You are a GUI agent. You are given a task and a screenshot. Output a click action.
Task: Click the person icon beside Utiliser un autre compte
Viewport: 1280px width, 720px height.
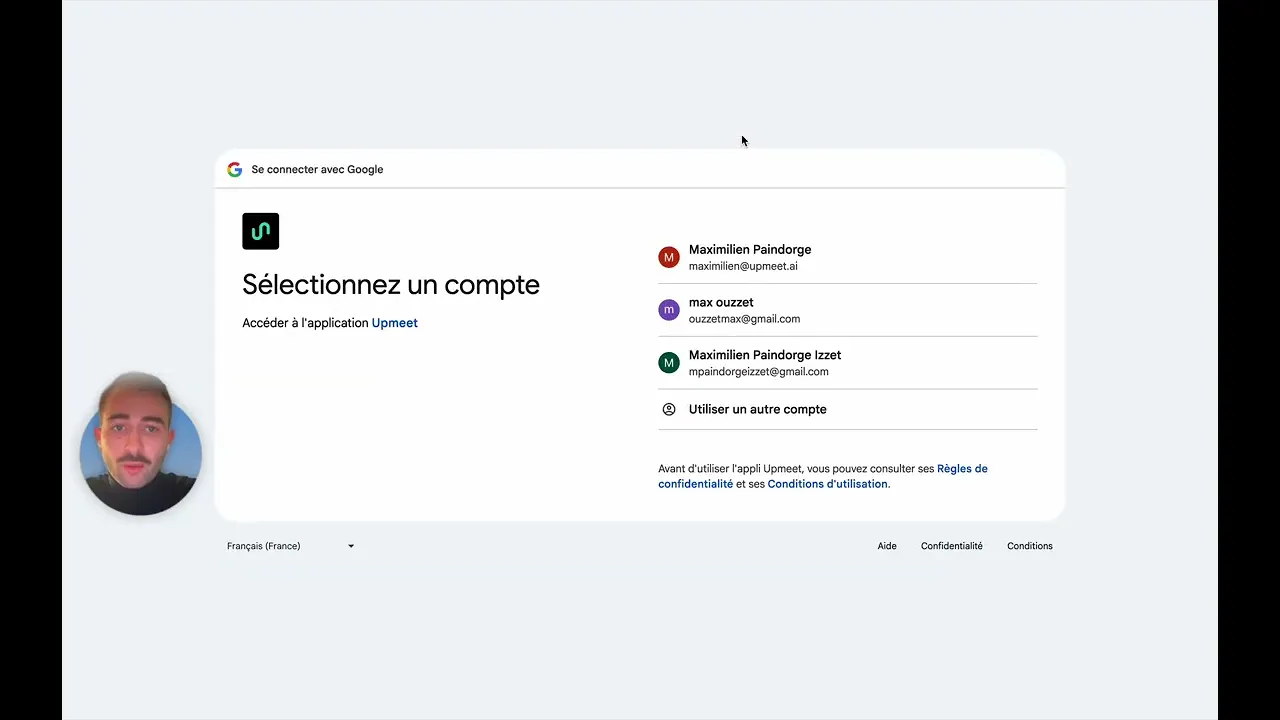[x=669, y=409]
